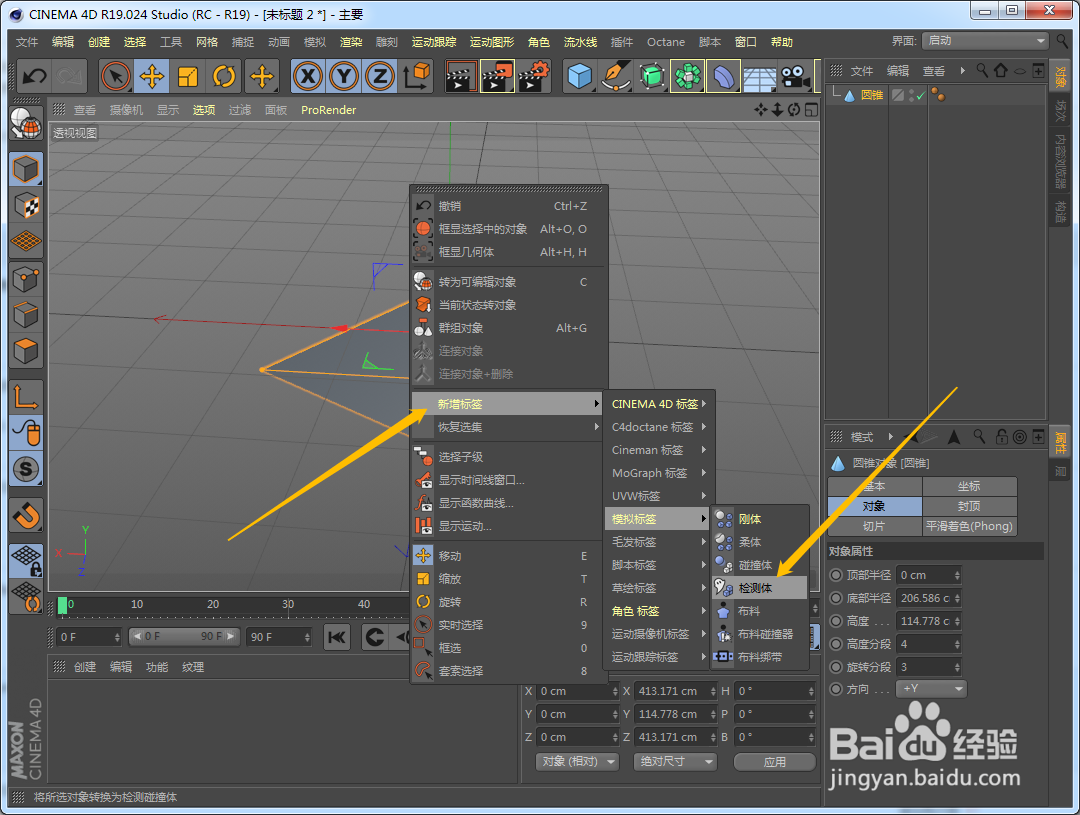The image size is (1080, 815).
Task: Click the Undo arrow in the top toolbar
Action: [34, 76]
